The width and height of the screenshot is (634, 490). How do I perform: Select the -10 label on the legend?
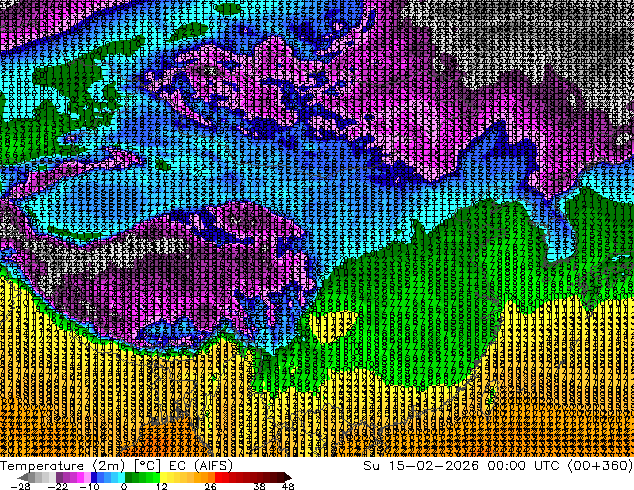click(x=89, y=486)
